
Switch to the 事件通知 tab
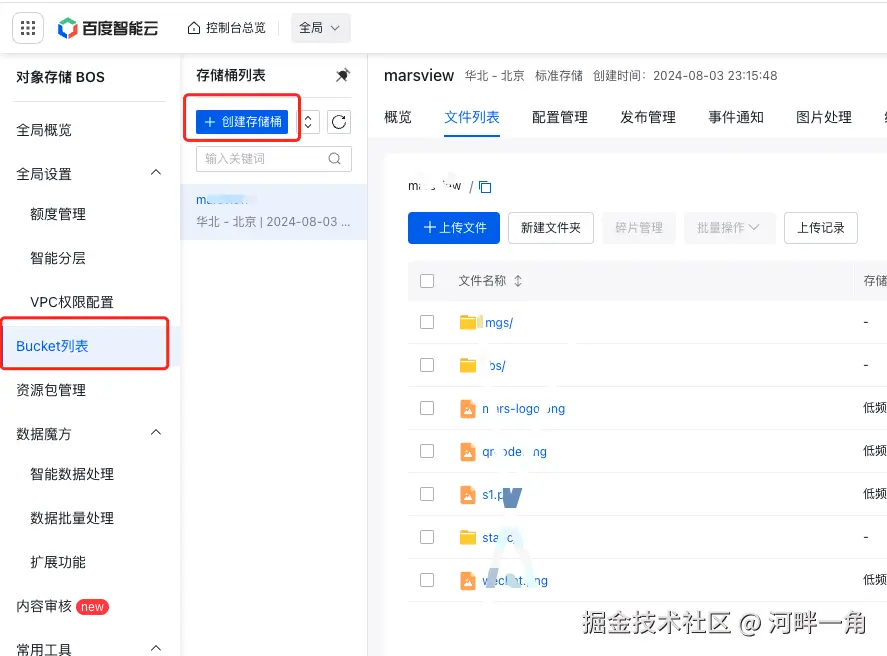(736, 117)
